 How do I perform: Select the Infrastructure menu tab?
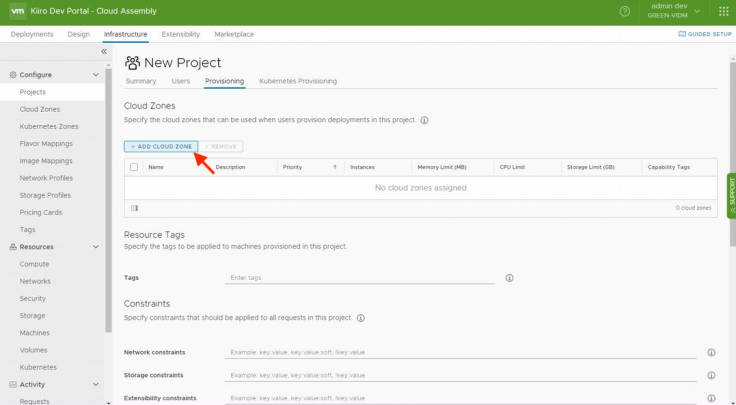125,34
